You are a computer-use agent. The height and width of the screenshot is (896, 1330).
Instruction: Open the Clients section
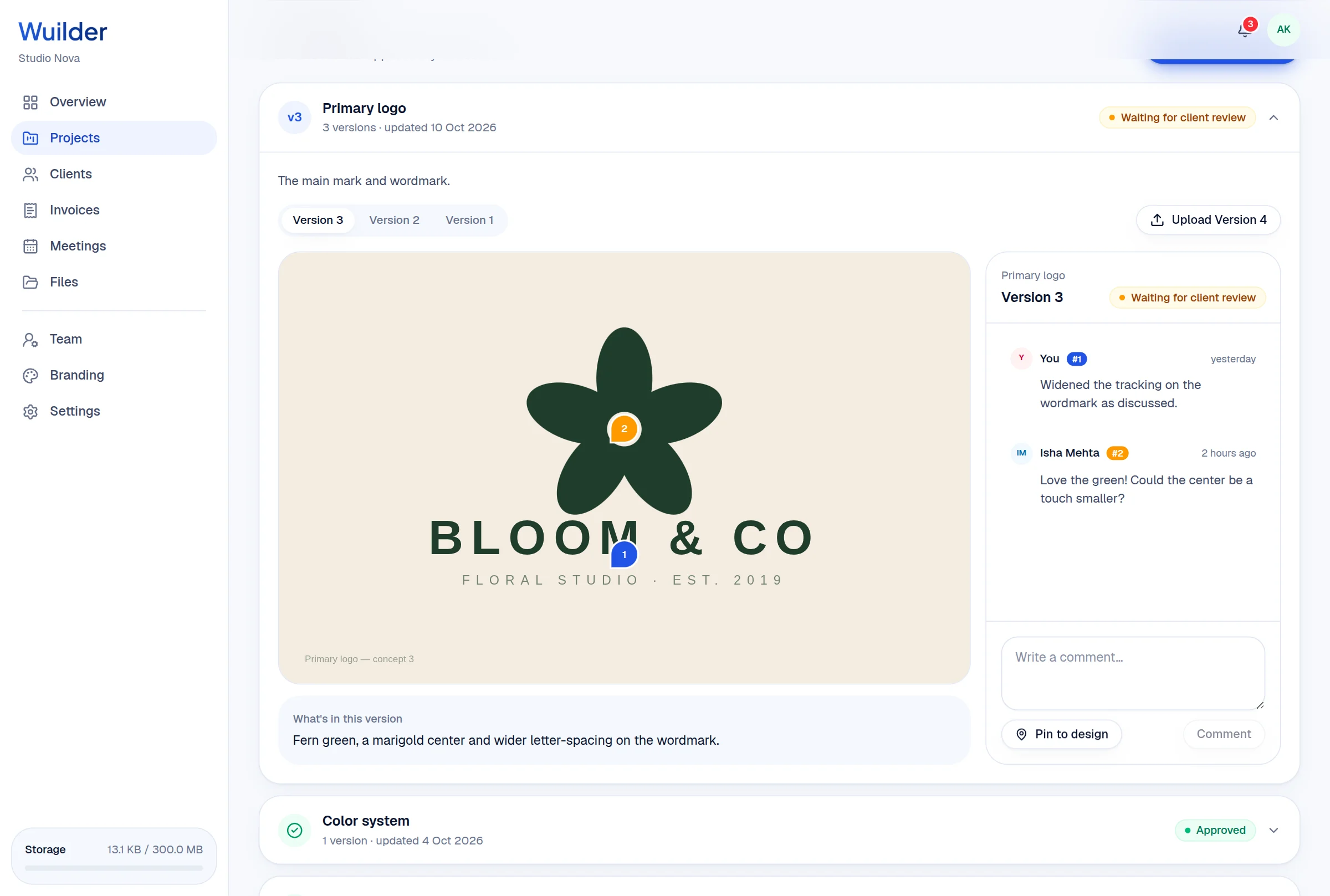(x=114, y=174)
